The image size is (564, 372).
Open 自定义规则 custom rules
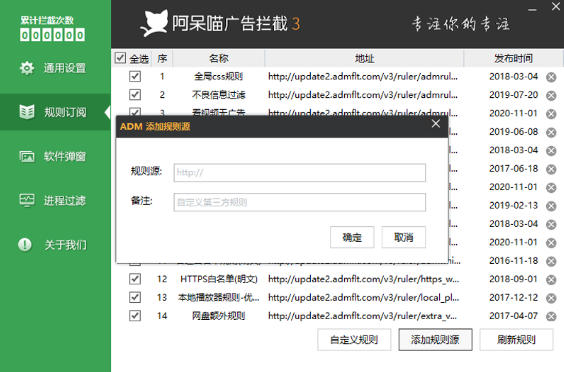354,339
